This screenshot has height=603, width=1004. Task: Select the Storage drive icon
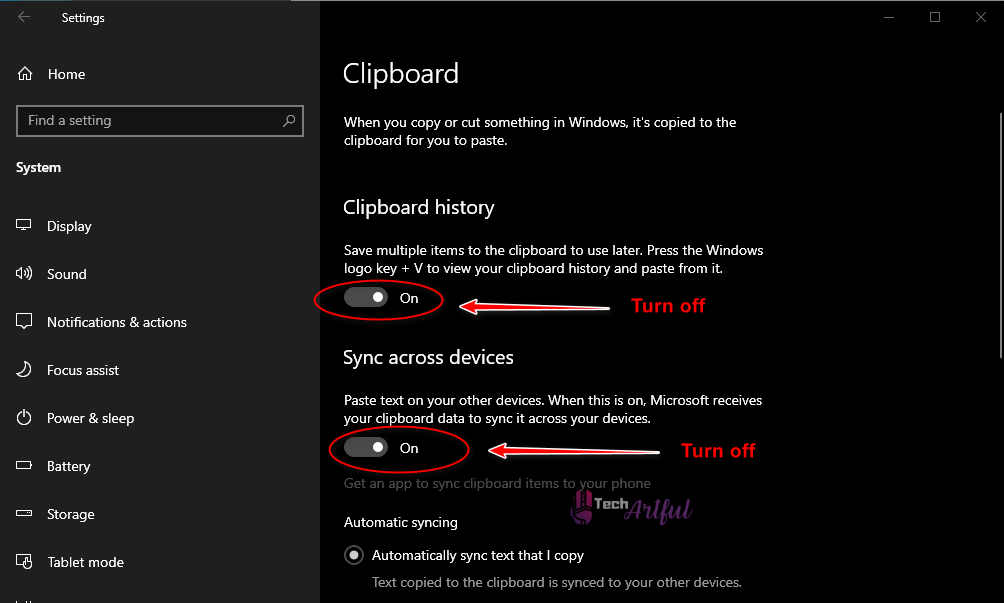23,513
